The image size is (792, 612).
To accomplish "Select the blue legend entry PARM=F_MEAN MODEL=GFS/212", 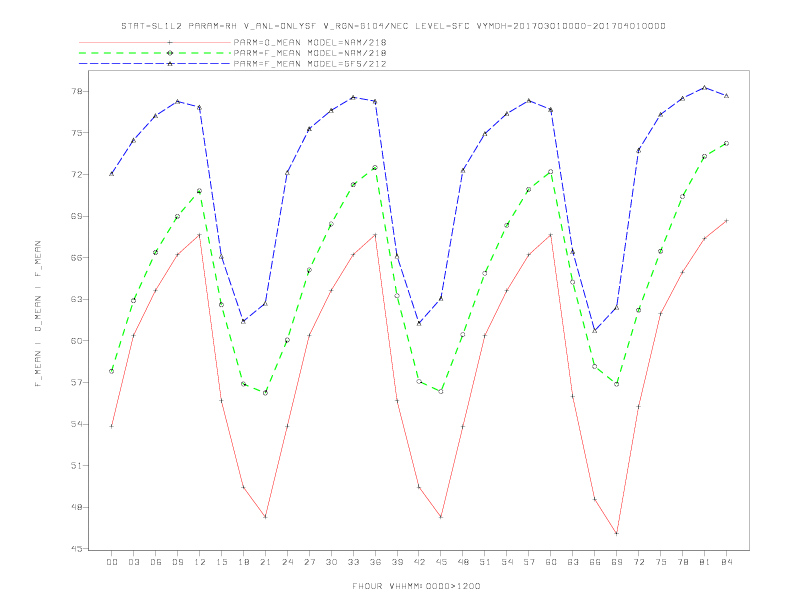I will [233, 64].
